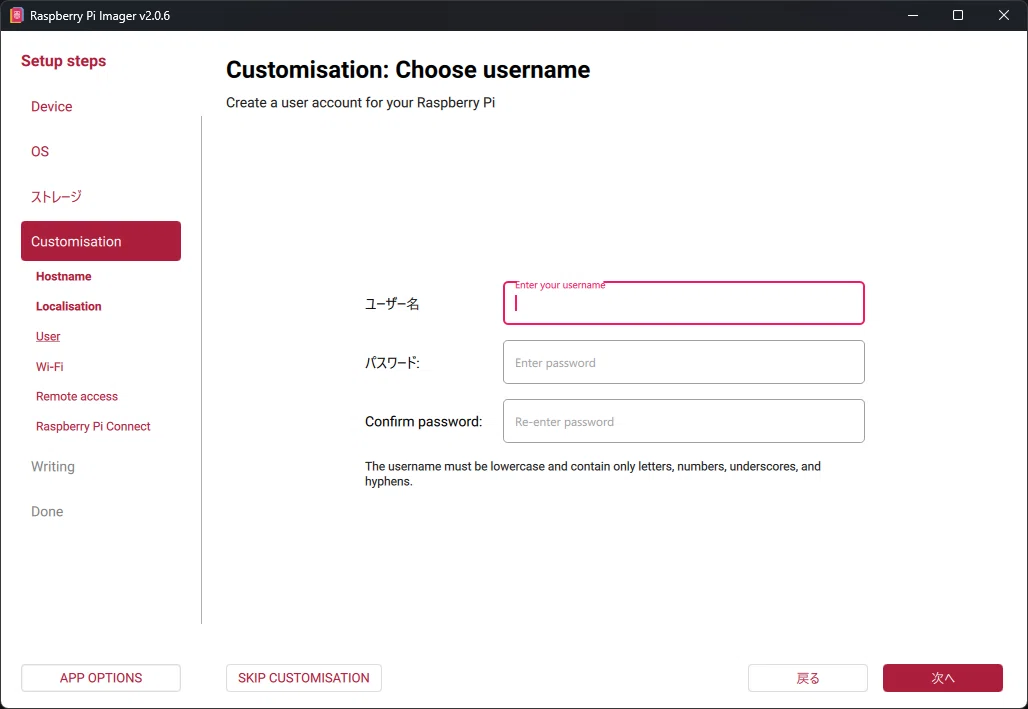
Task: Open APP OPTIONS
Action: [x=101, y=678]
